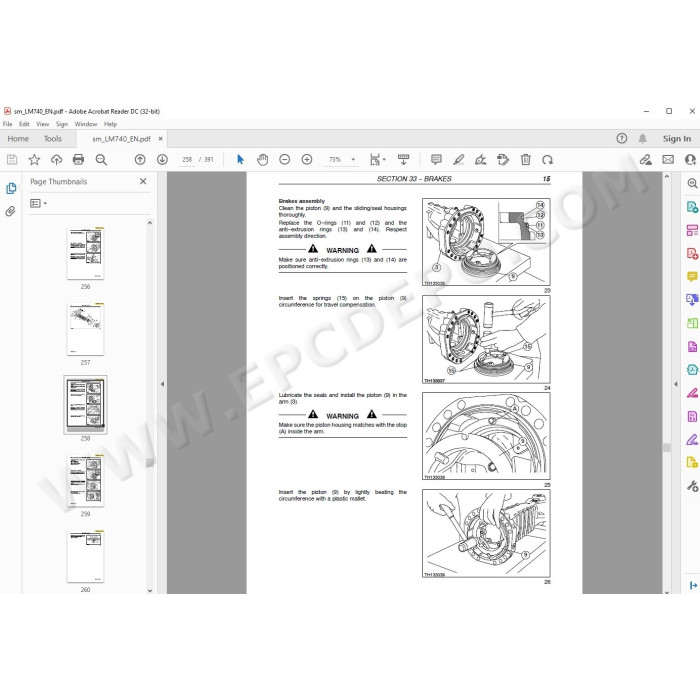Select page 257 thumbnail

pos(85,329)
